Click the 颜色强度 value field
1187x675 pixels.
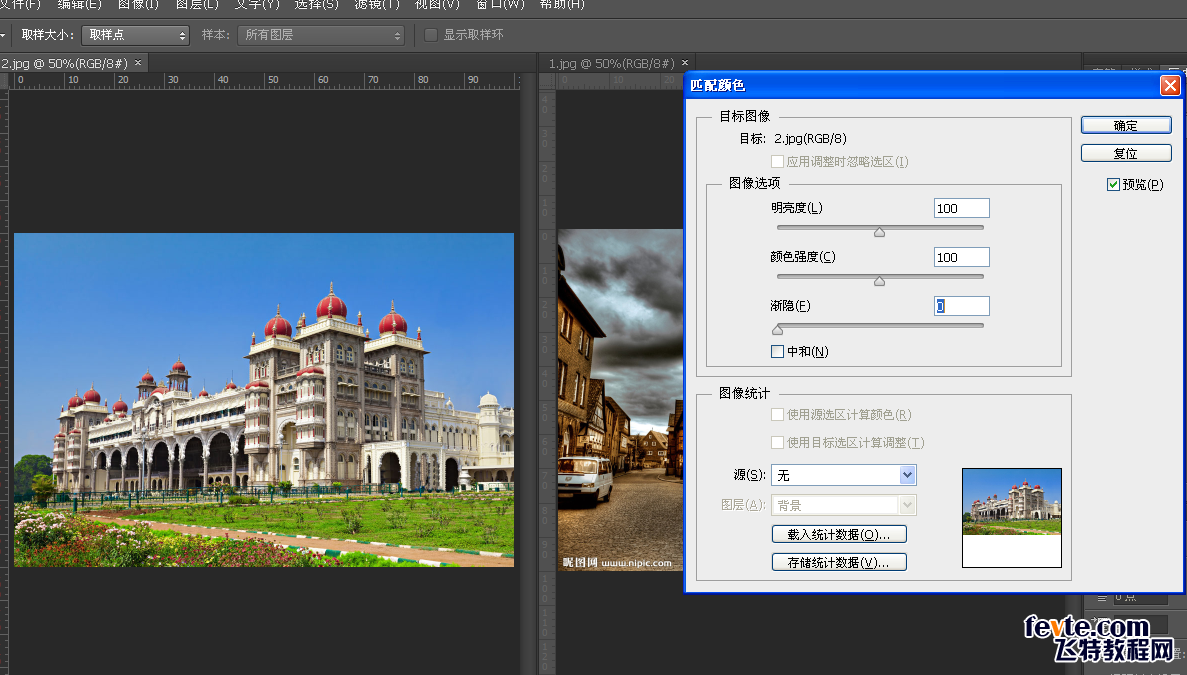tap(961, 257)
